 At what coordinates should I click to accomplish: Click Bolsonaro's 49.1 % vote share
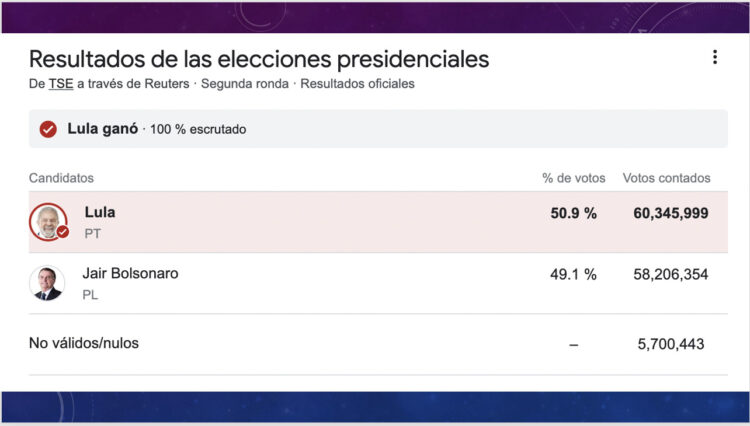pyautogui.click(x=573, y=274)
